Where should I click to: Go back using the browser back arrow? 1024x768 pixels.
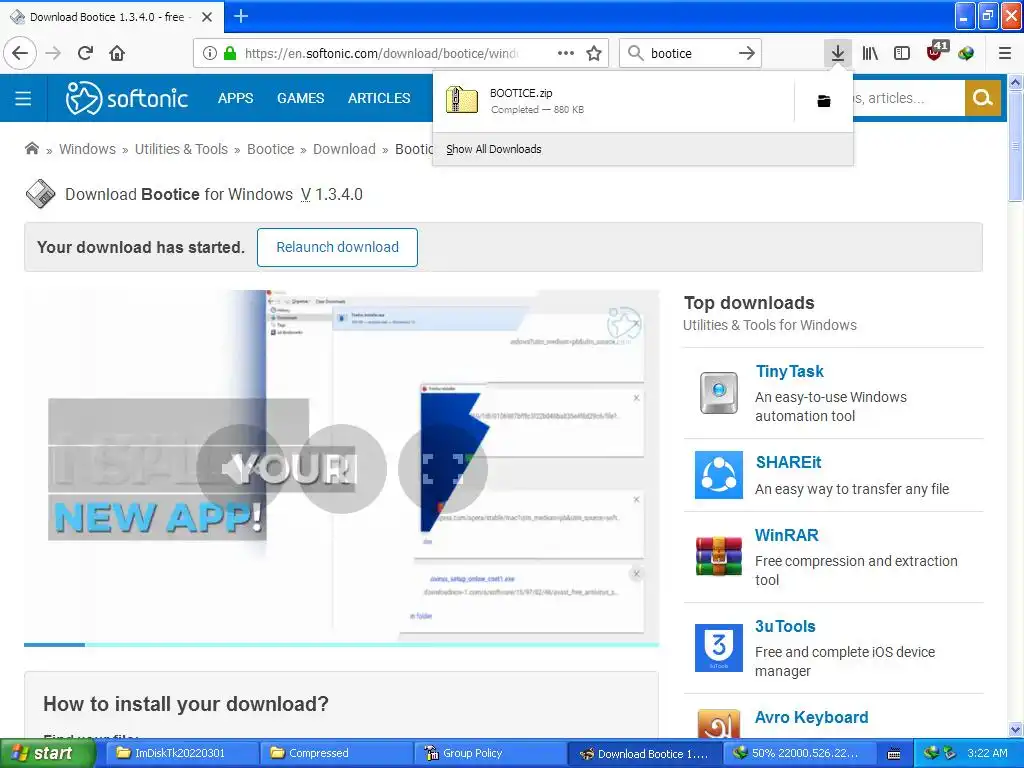click(x=20, y=53)
